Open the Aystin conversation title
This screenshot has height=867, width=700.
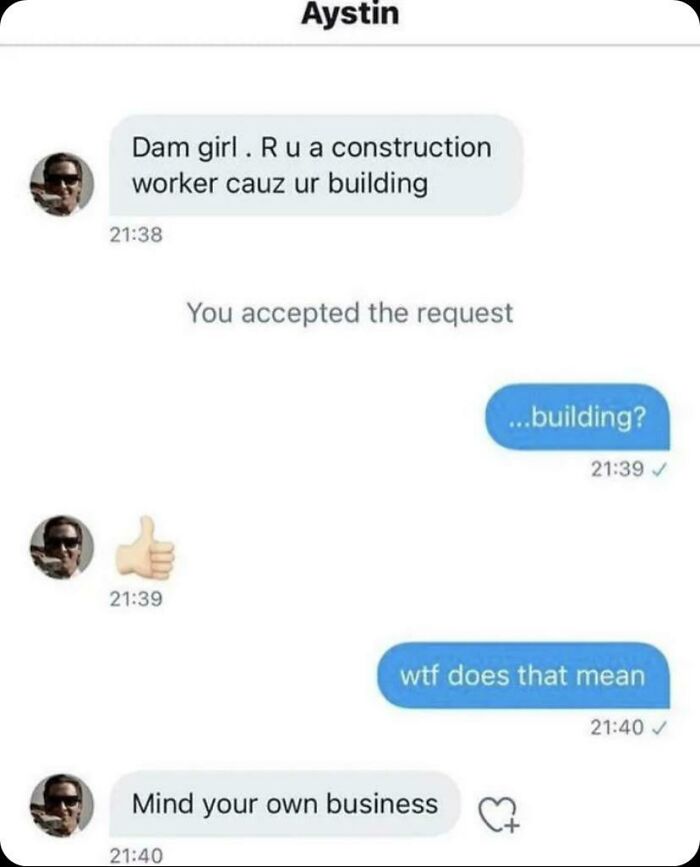pyautogui.click(x=350, y=14)
